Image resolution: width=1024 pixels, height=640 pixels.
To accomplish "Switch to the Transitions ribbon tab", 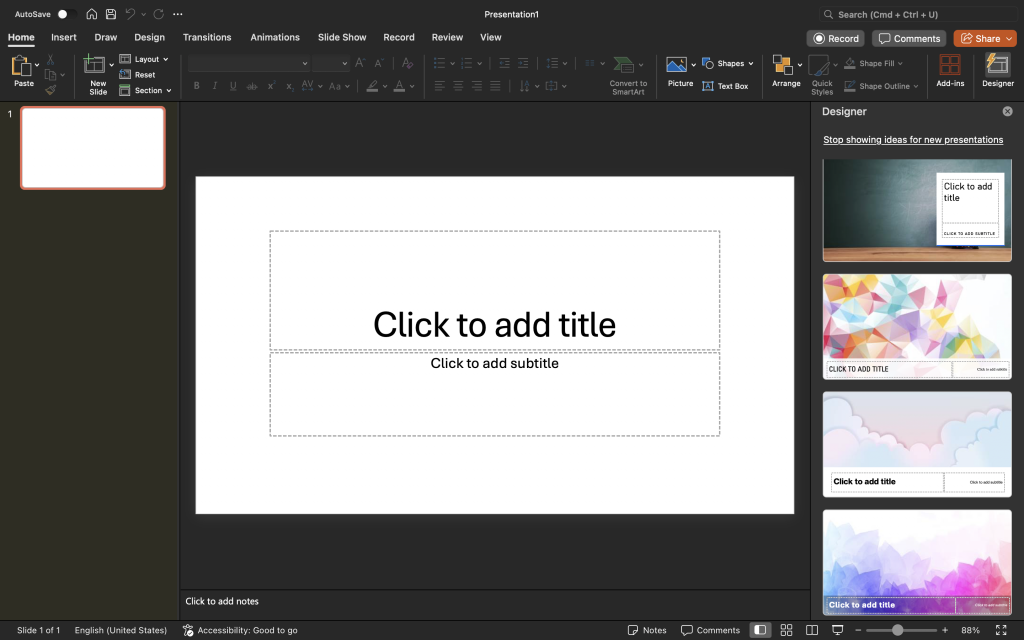I will [207, 37].
